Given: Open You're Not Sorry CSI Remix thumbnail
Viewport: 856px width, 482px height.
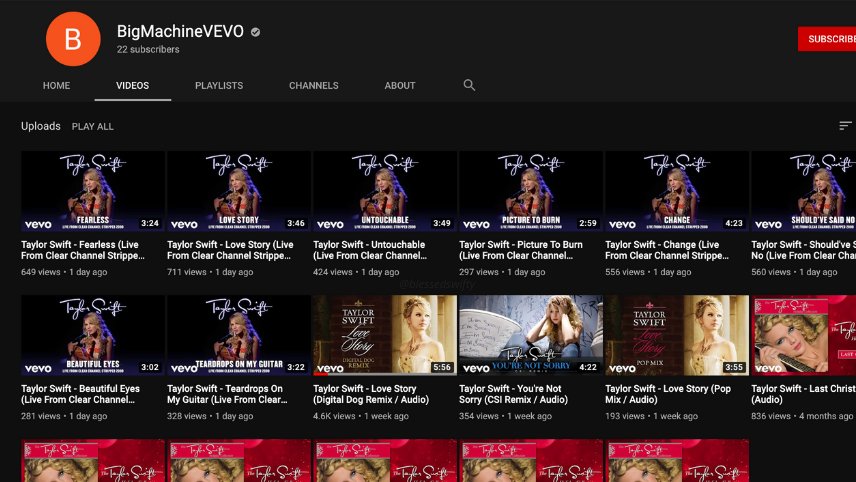Looking at the screenshot, I should (531, 335).
